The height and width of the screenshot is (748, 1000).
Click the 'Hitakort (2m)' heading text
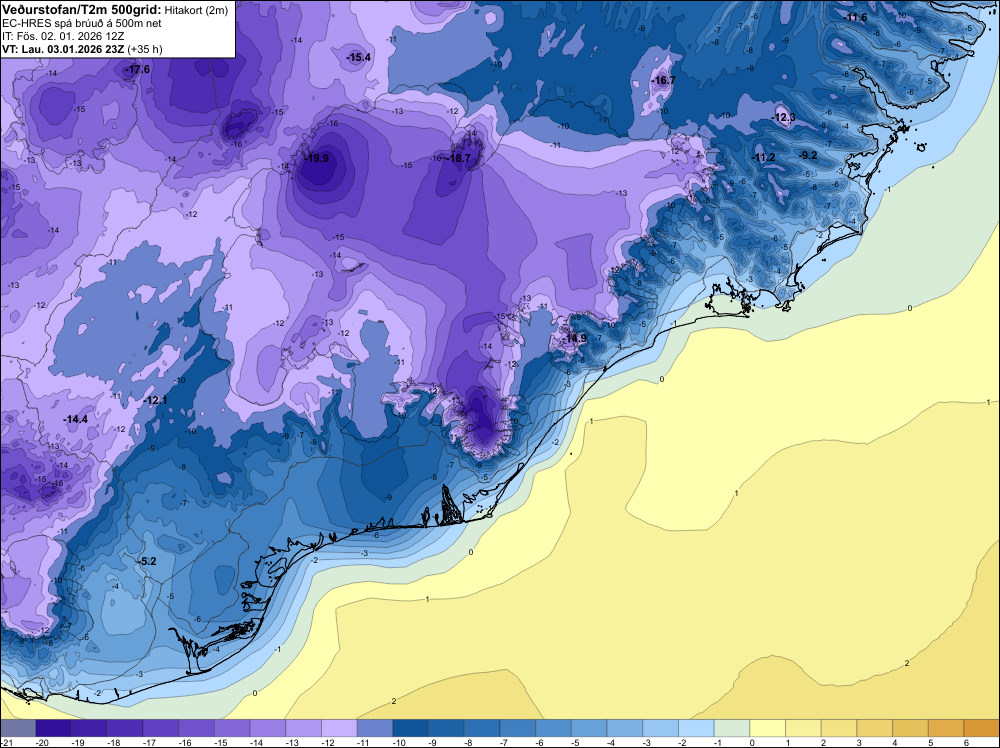[196, 10]
